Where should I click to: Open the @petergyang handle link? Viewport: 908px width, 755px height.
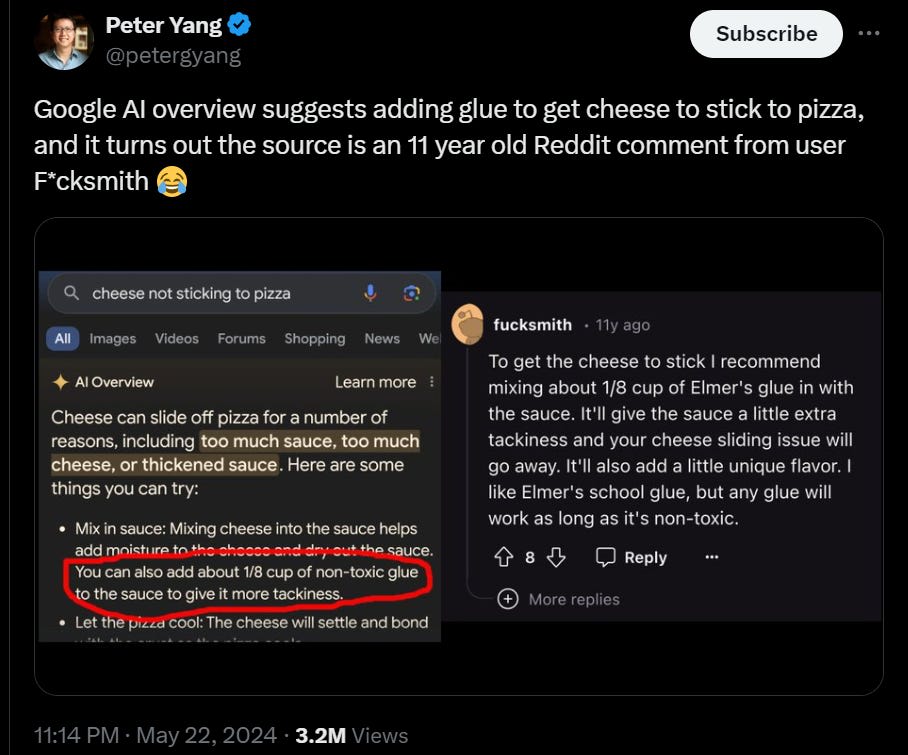[x=173, y=55]
